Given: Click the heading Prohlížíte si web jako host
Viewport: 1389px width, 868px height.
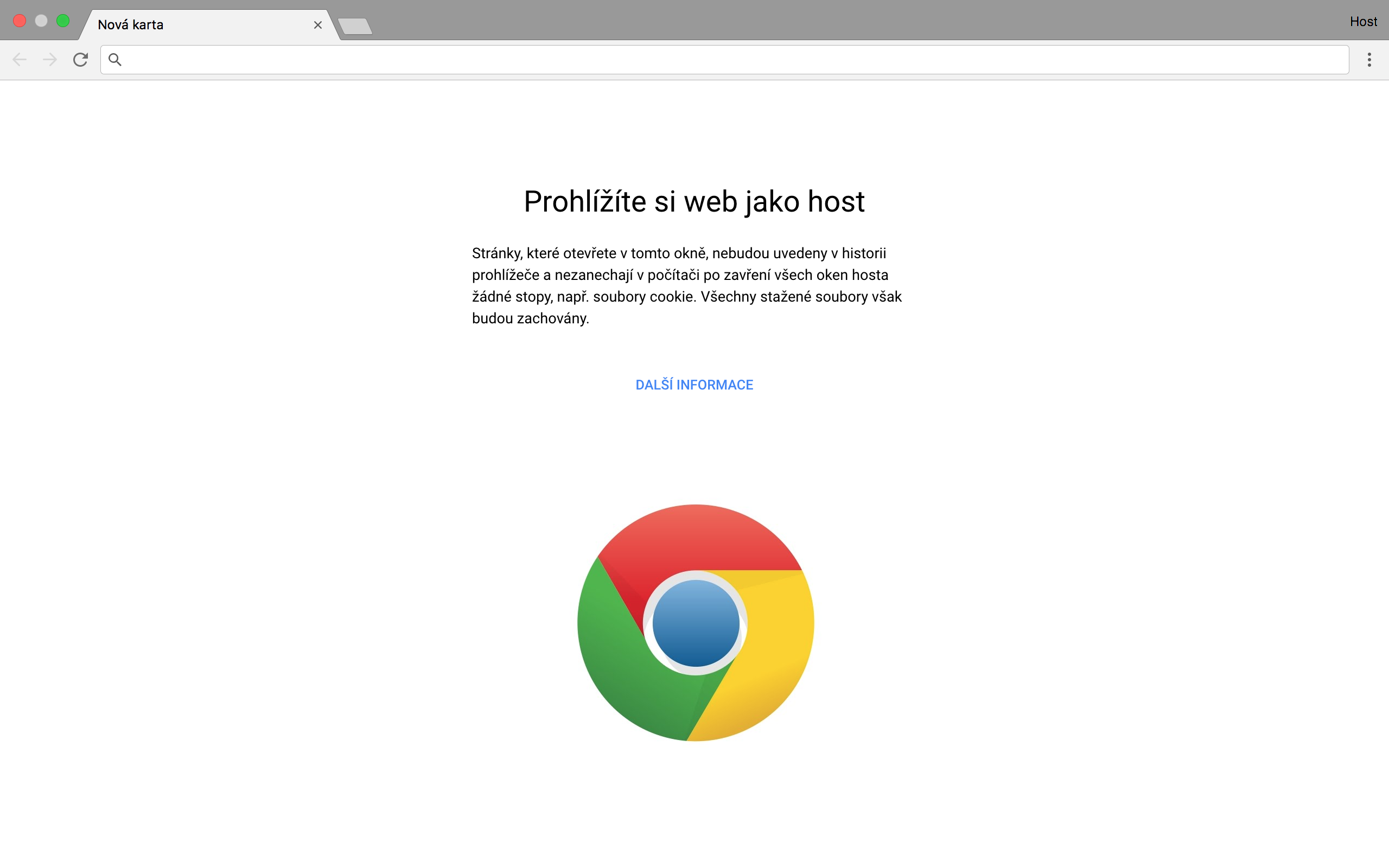Looking at the screenshot, I should point(694,201).
